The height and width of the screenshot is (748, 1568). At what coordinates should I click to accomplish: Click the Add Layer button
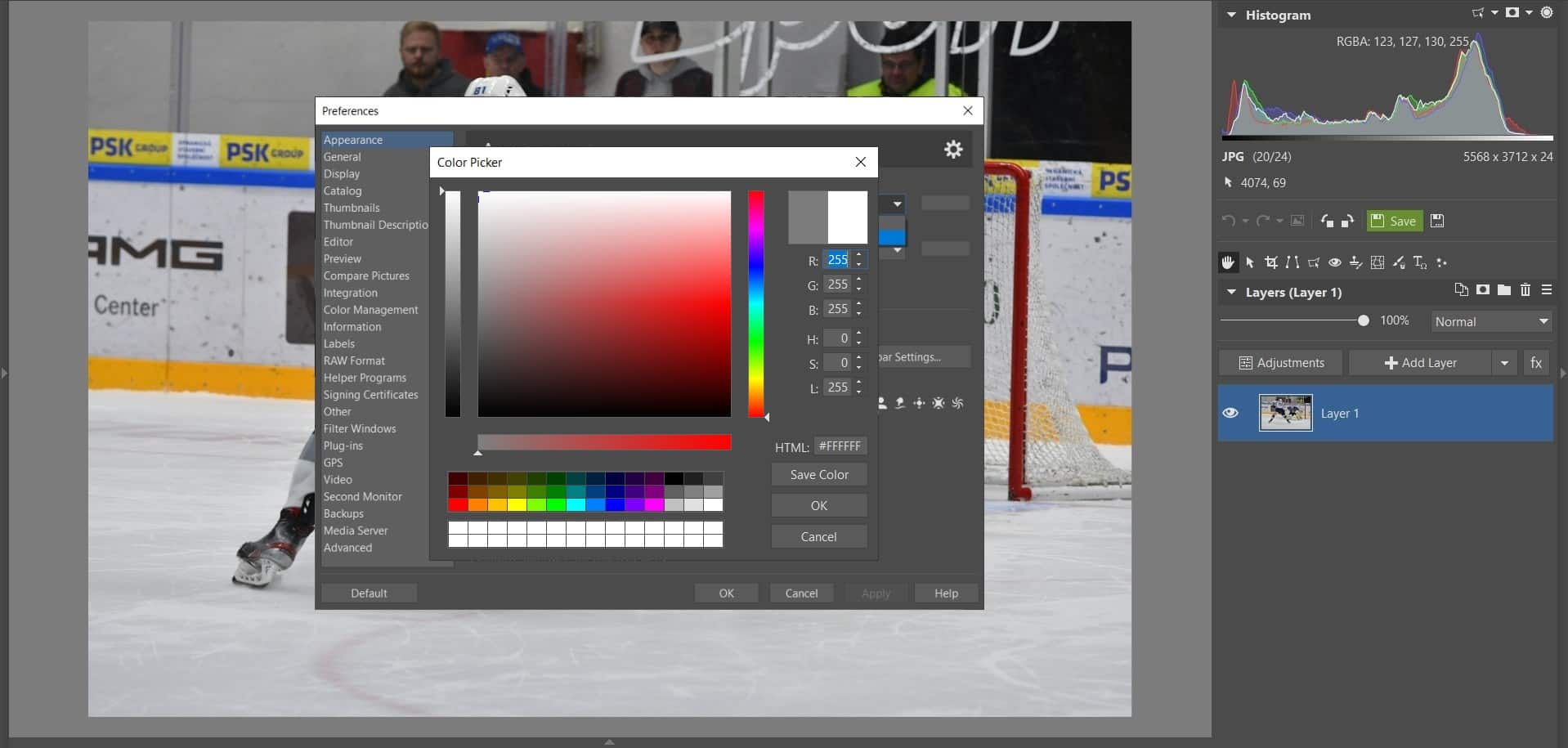pos(1420,363)
